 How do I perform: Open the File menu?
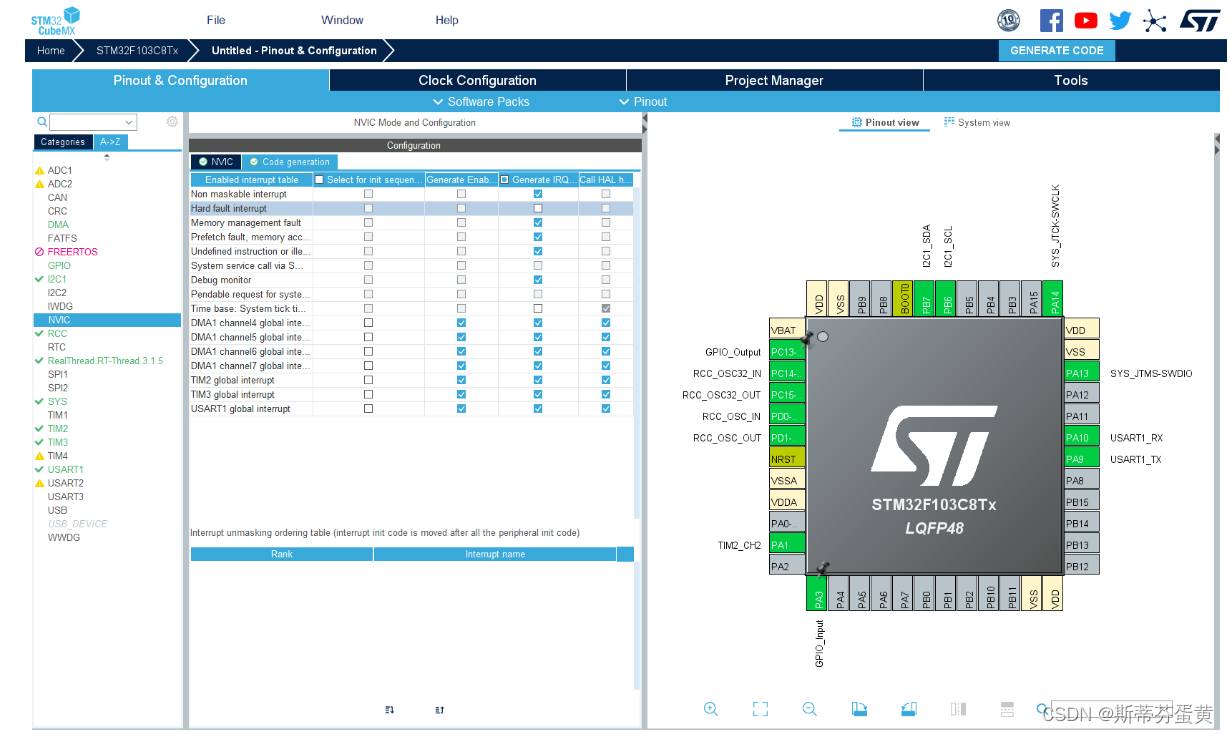216,20
